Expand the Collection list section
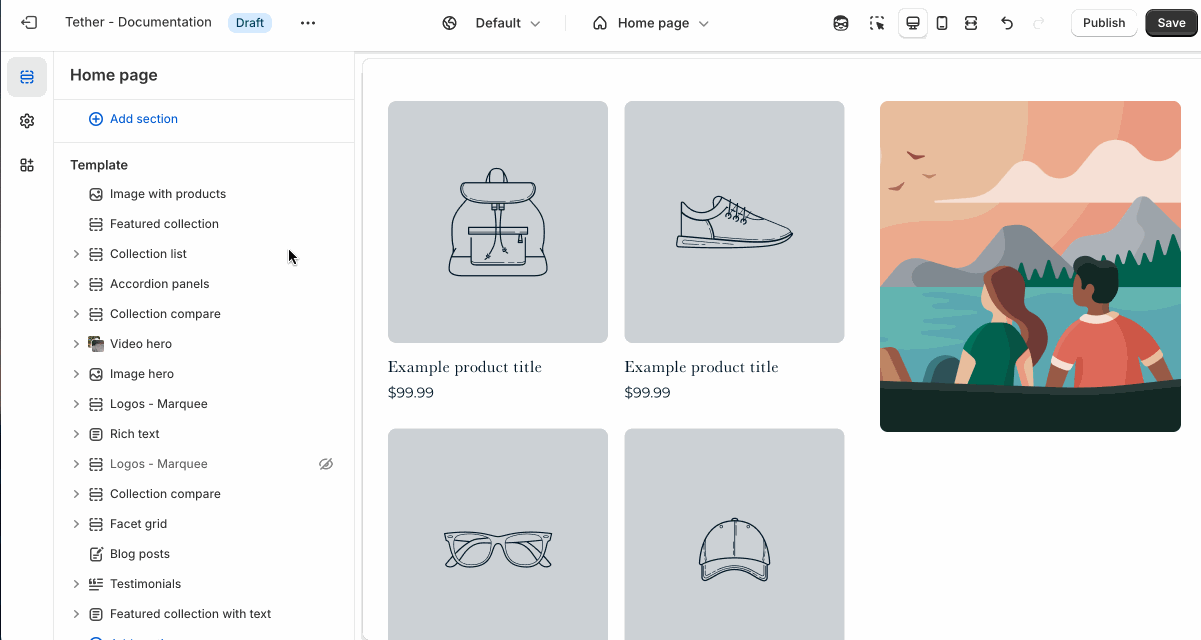The width and height of the screenshot is (1201, 640). (x=76, y=254)
